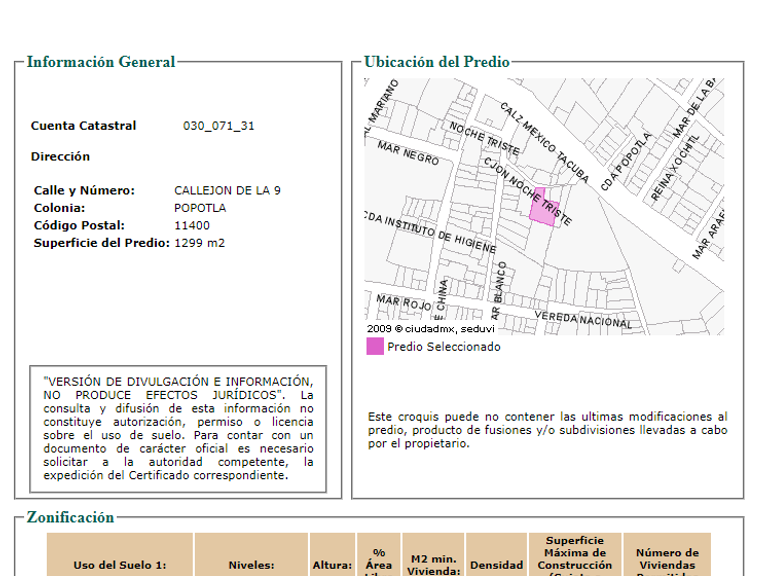The width and height of the screenshot is (768, 576).
Task: Click the Zonificación section heading
Action: click(70, 517)
